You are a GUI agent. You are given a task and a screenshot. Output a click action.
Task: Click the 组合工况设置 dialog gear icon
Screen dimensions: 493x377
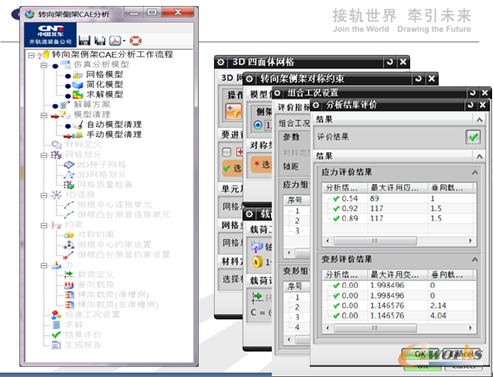tap(277, 93)
